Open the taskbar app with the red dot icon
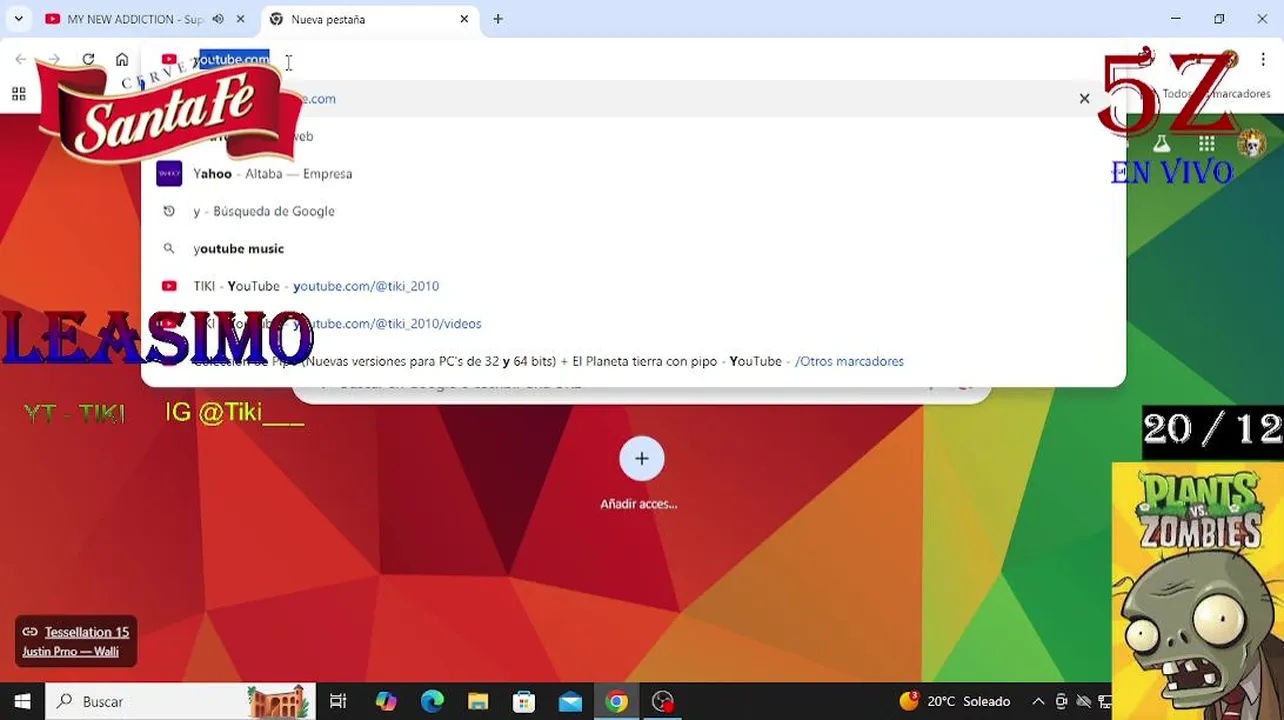This screenshot has height=720, width=1284. coord(662,701)
